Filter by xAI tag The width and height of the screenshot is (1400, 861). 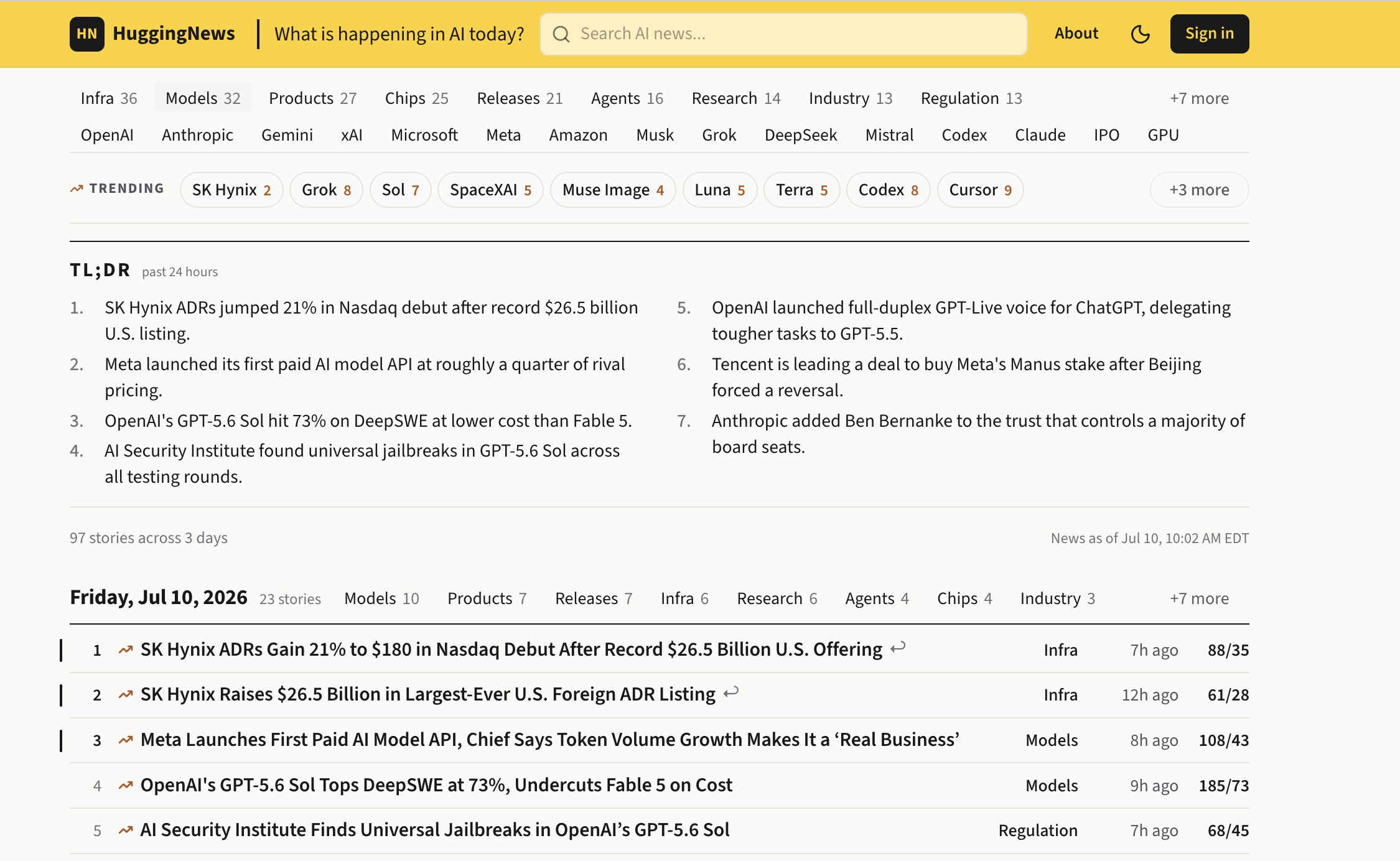352,135
